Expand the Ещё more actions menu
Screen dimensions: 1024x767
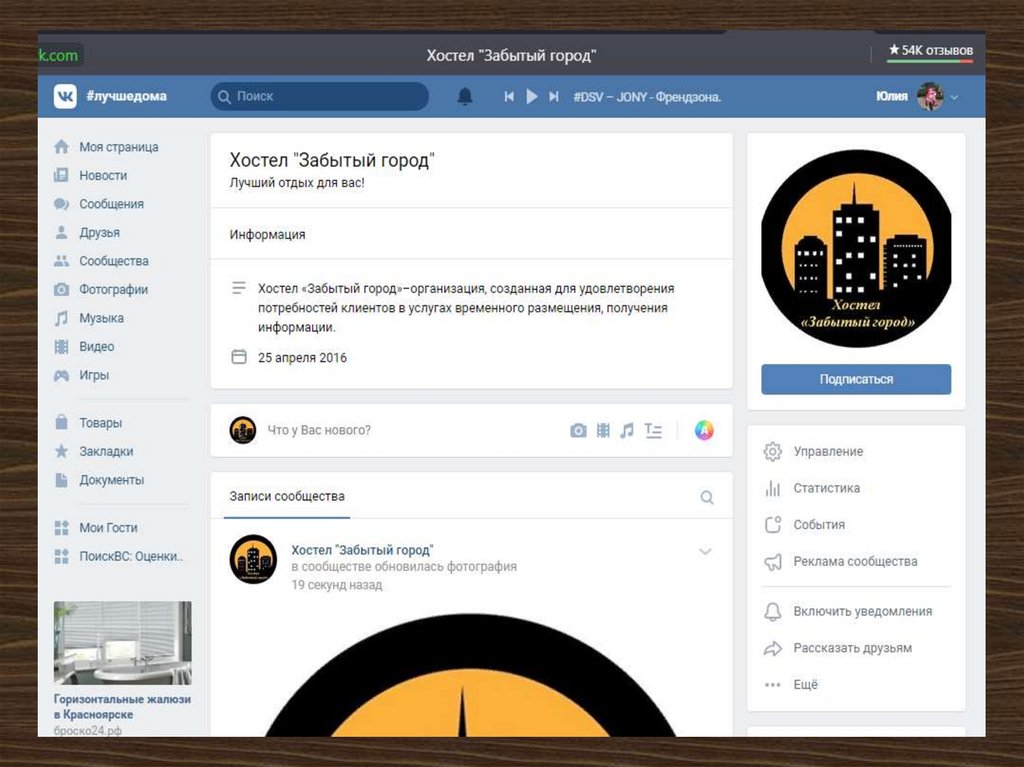point(805,685)
